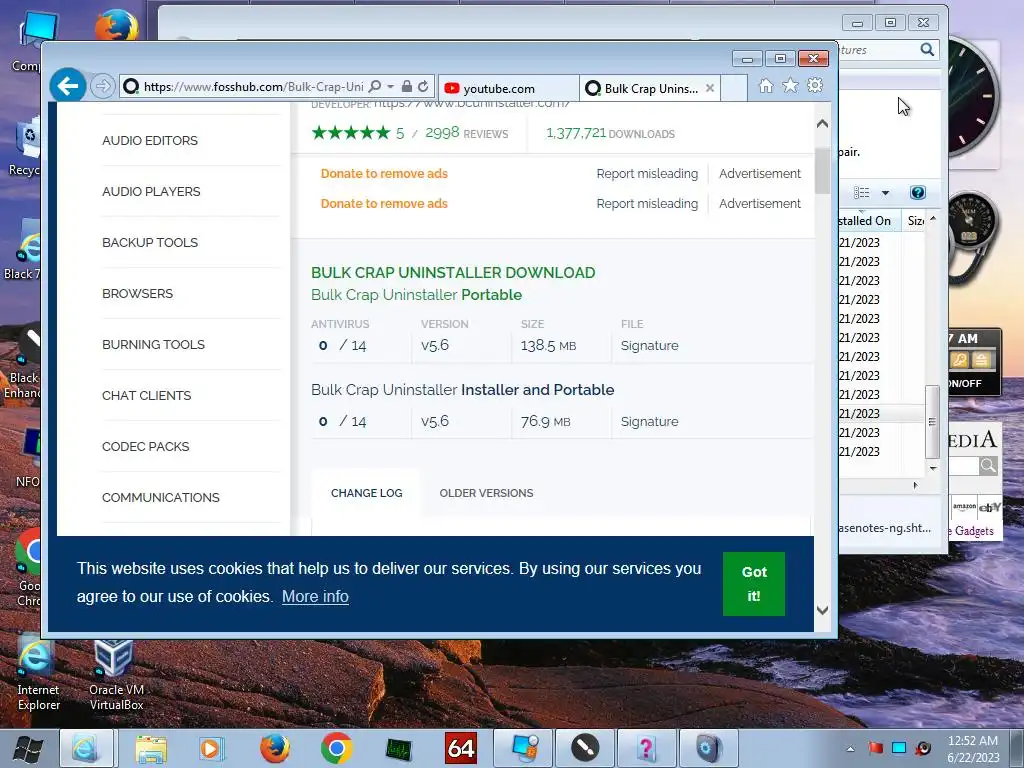This screenshot has height=768, width=1024.
Task: Click the 76.9 MB size value
Action: [545, 421]
